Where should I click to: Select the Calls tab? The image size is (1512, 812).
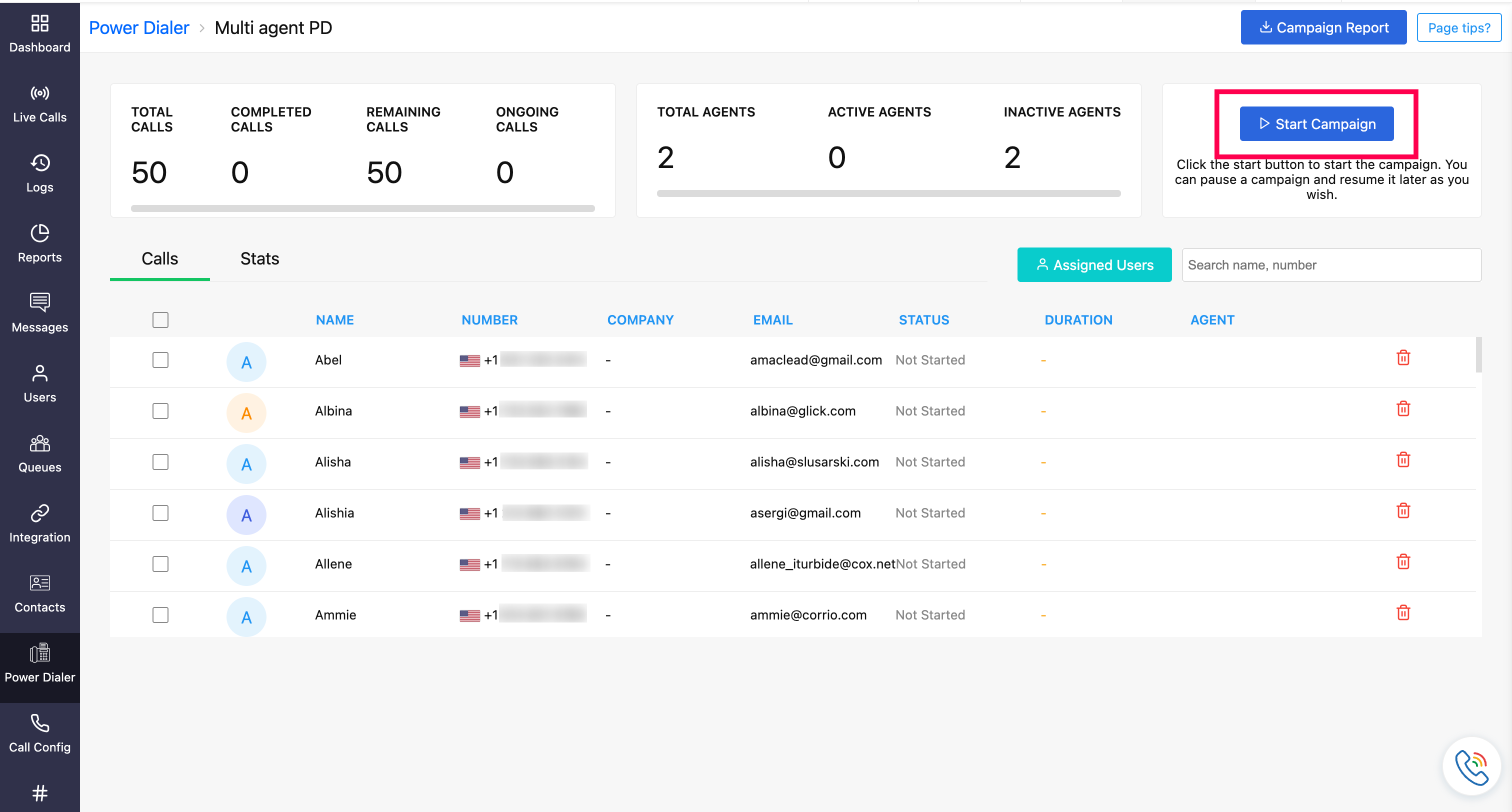(x=159, y=259)
